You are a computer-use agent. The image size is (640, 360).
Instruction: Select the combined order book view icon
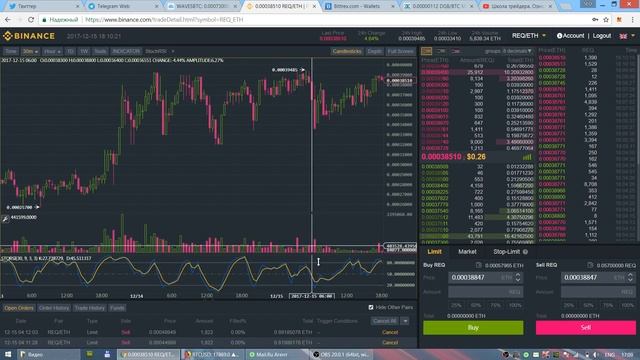pyautogui.click(x=427, y=51)
